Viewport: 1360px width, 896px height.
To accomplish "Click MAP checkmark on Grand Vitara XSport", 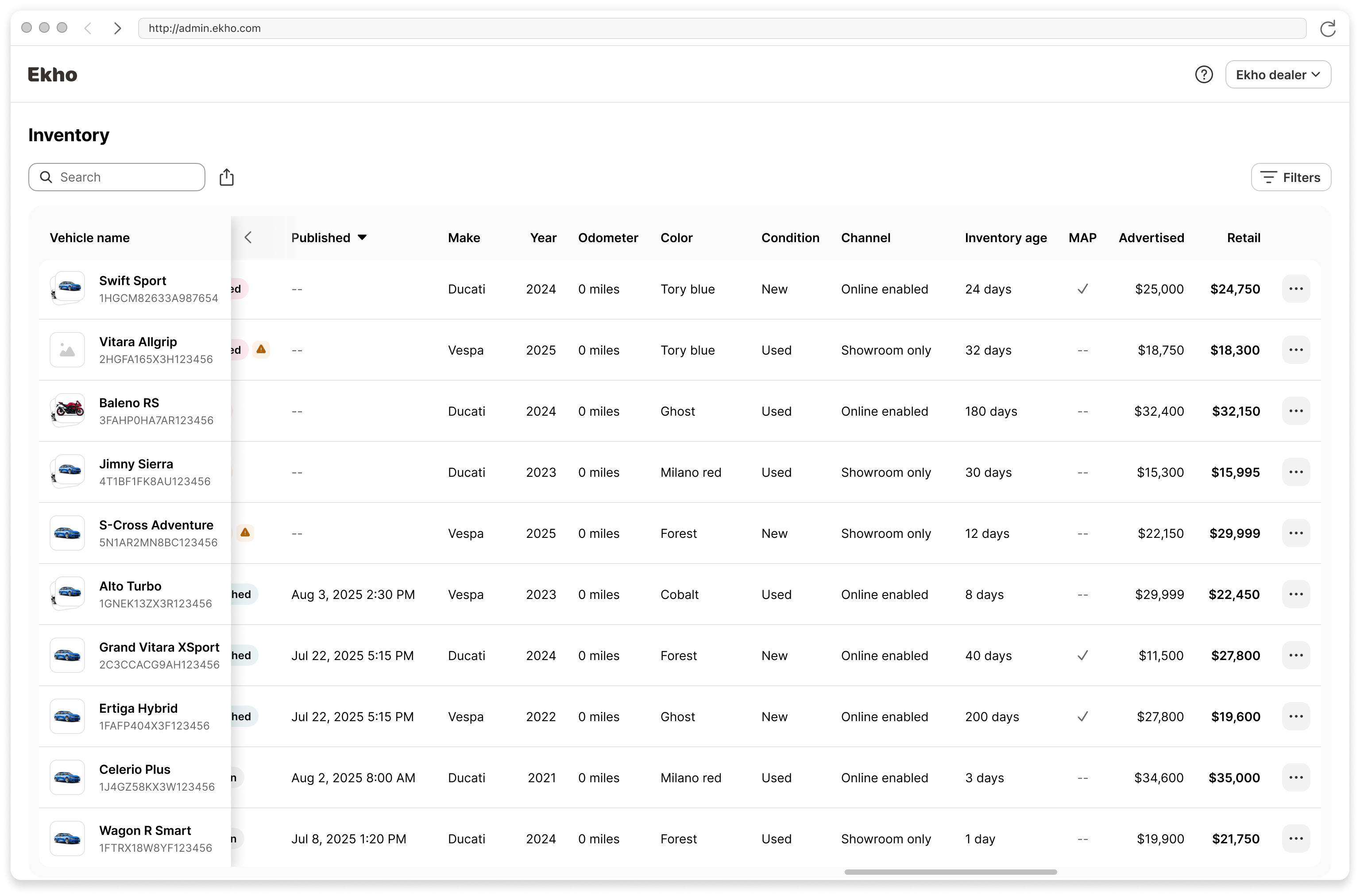I will [1082, 656].
